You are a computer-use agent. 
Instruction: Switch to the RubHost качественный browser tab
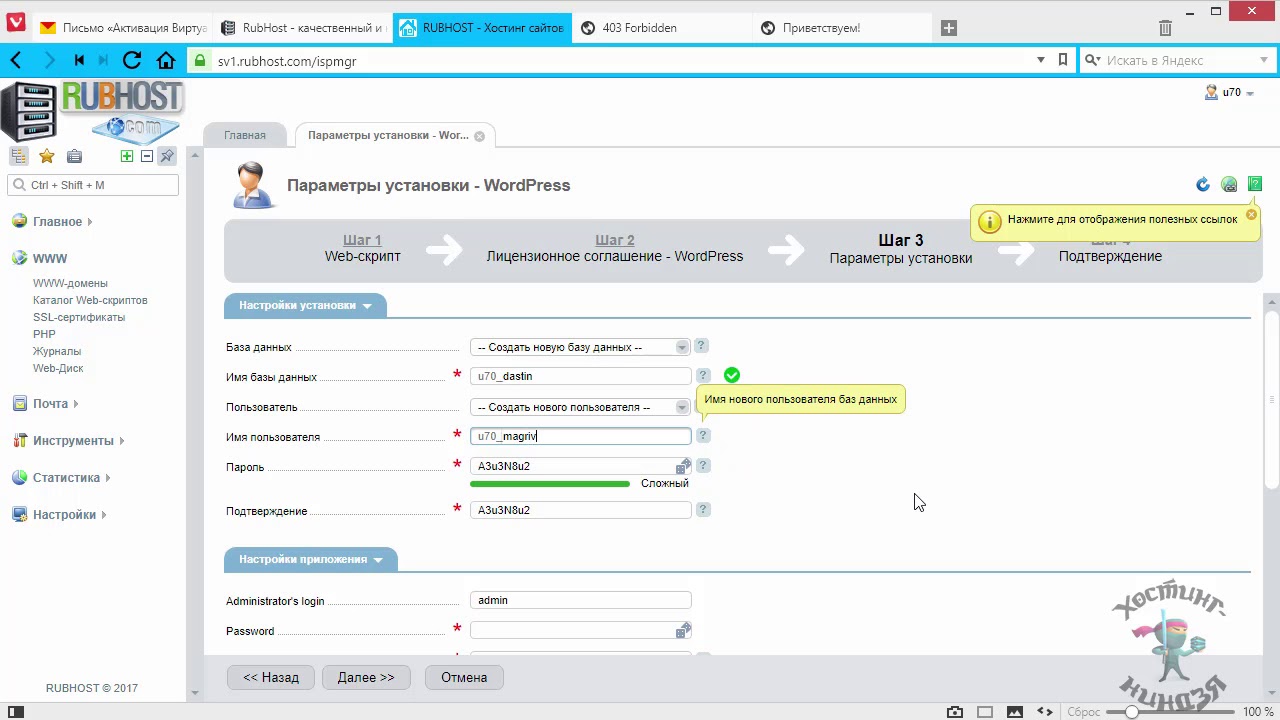click(x=302, y=28)
